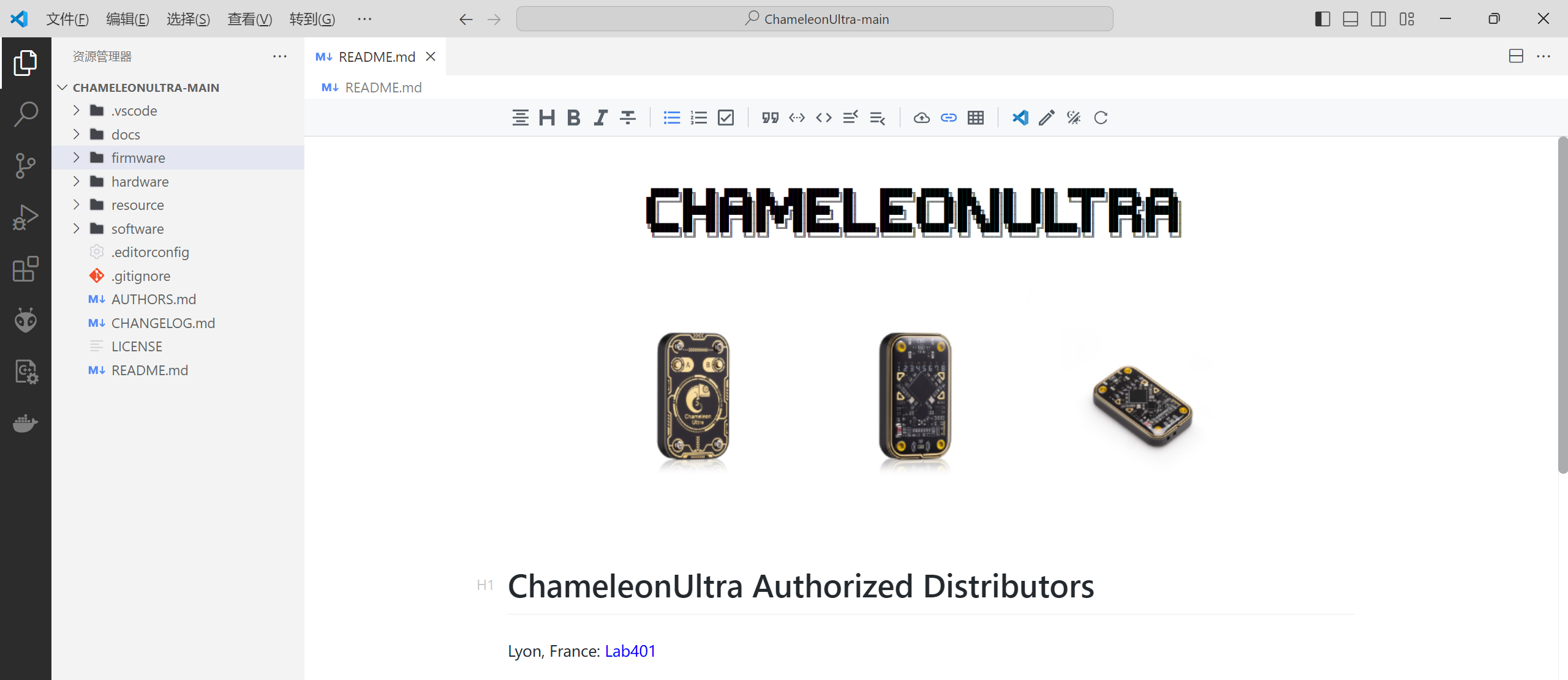Open the Docker panel in the activity bar
The width and height of the screenshot is (1568, 680).
pyautogui.click(x=26, y=423)
